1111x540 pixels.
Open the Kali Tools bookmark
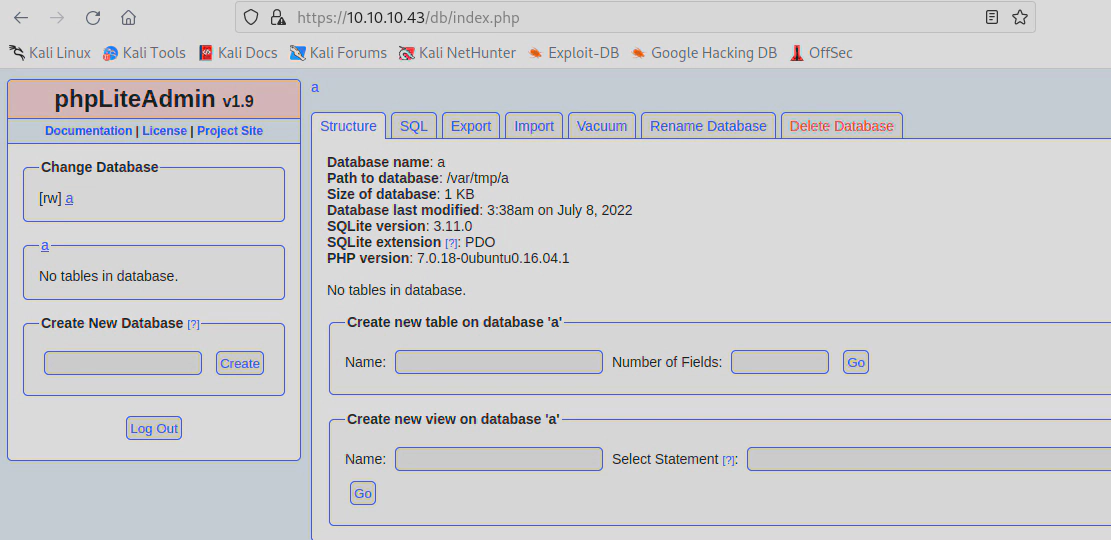tap(144, 53)
